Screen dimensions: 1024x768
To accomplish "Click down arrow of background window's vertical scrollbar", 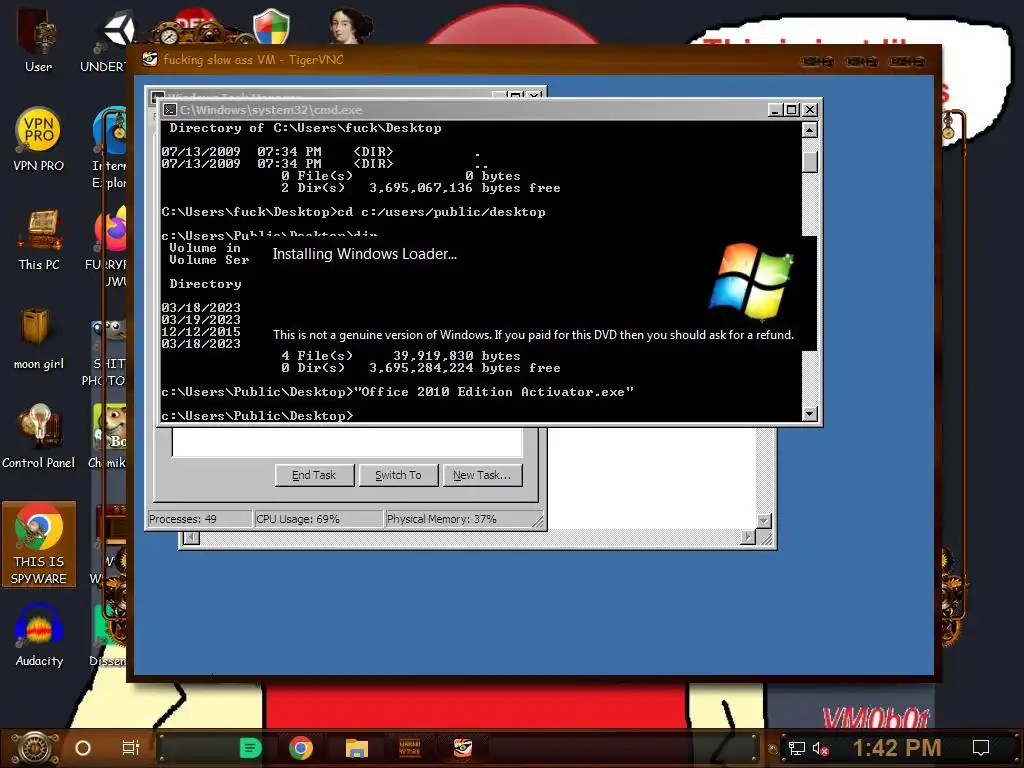I will pos(763,520).
